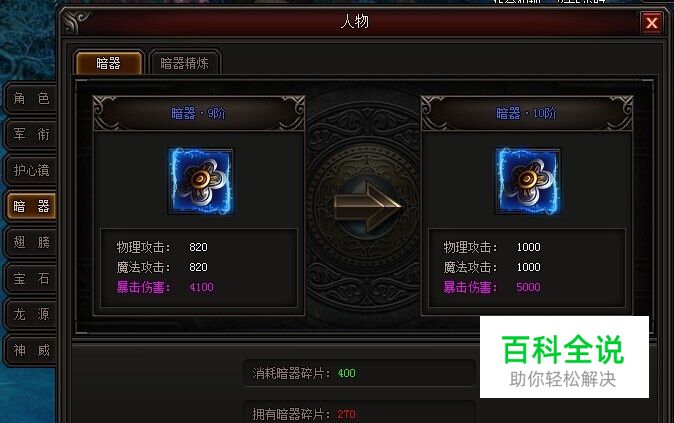This screenshot has height=423, width=674.
Task: Open the 护心镜 sidebar section
Action: coord(31,170)
